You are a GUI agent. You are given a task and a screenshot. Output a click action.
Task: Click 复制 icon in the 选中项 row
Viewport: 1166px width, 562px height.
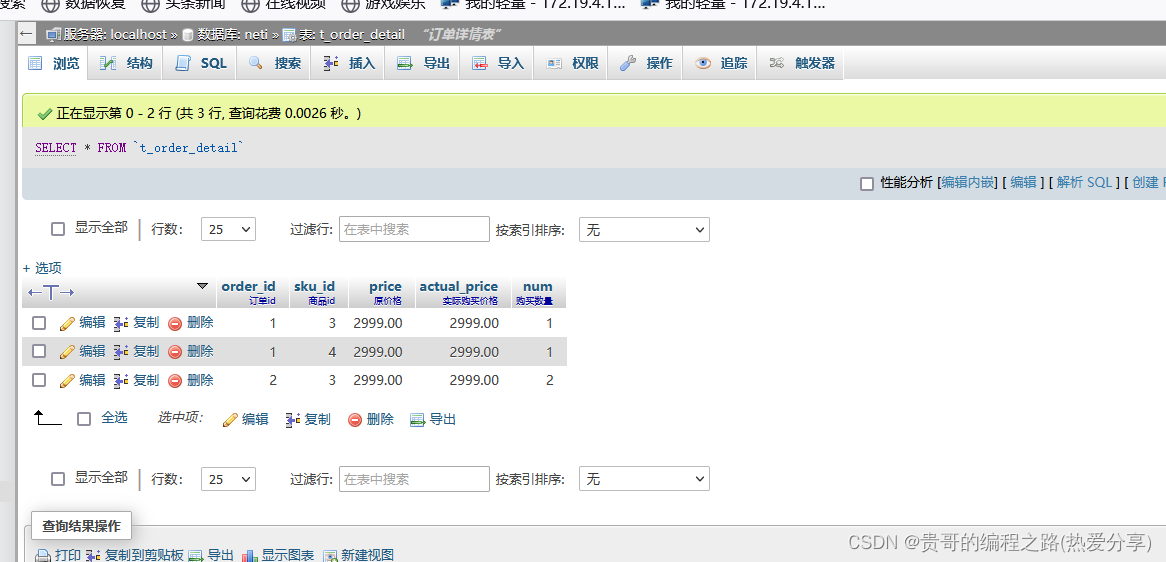point(293,420)
